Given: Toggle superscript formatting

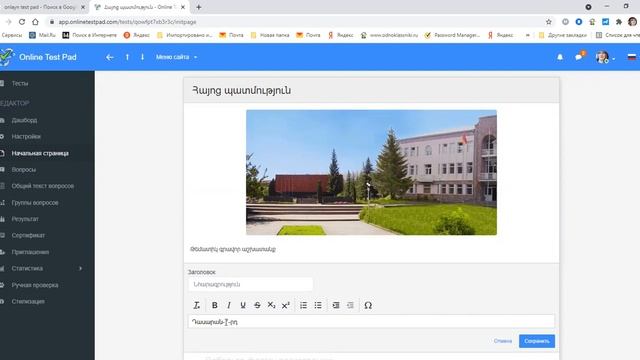Looking at the screenshot, I should coord(286,305).
